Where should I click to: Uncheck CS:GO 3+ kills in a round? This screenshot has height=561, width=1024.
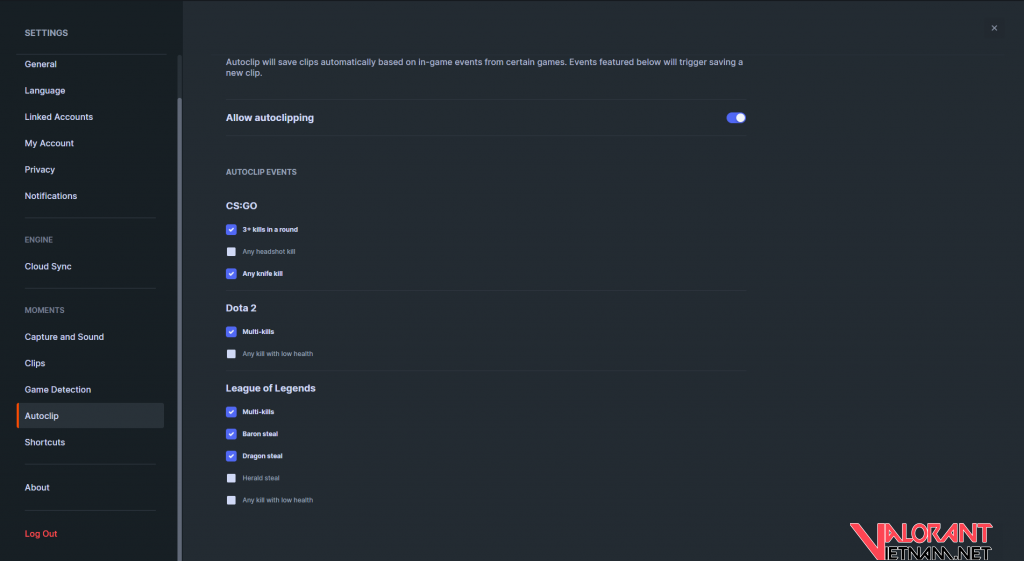click(x=231, y=230)
